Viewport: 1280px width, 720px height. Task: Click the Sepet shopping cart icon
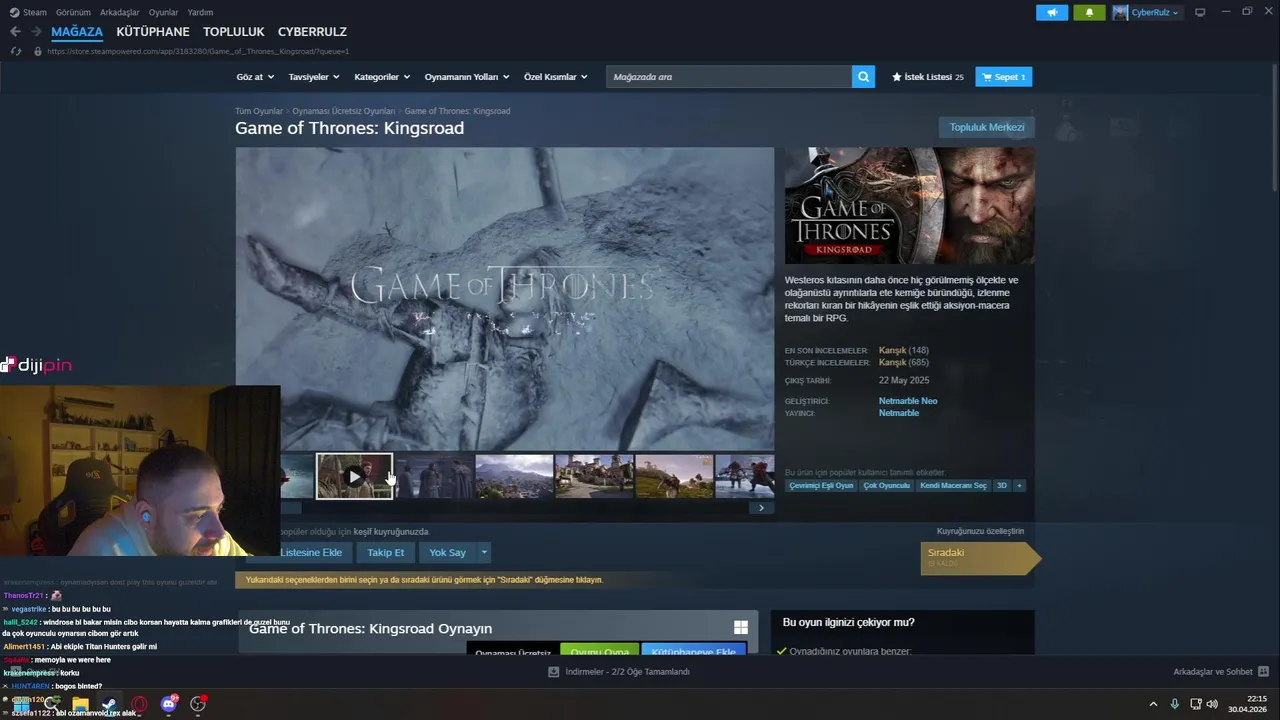[987, 77]
